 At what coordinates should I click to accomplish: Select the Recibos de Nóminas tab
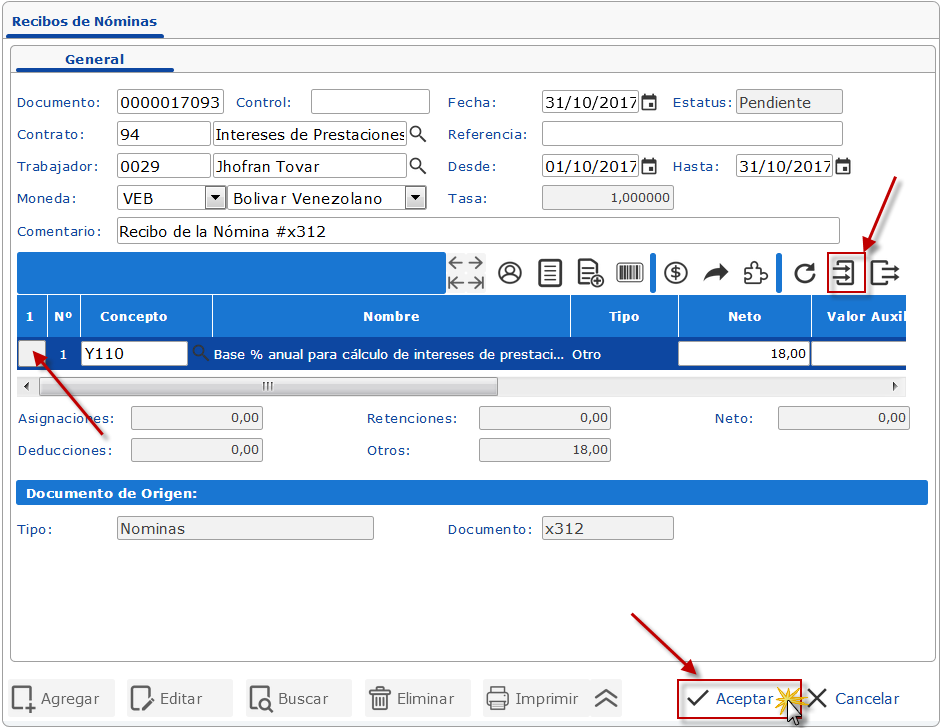84,21
